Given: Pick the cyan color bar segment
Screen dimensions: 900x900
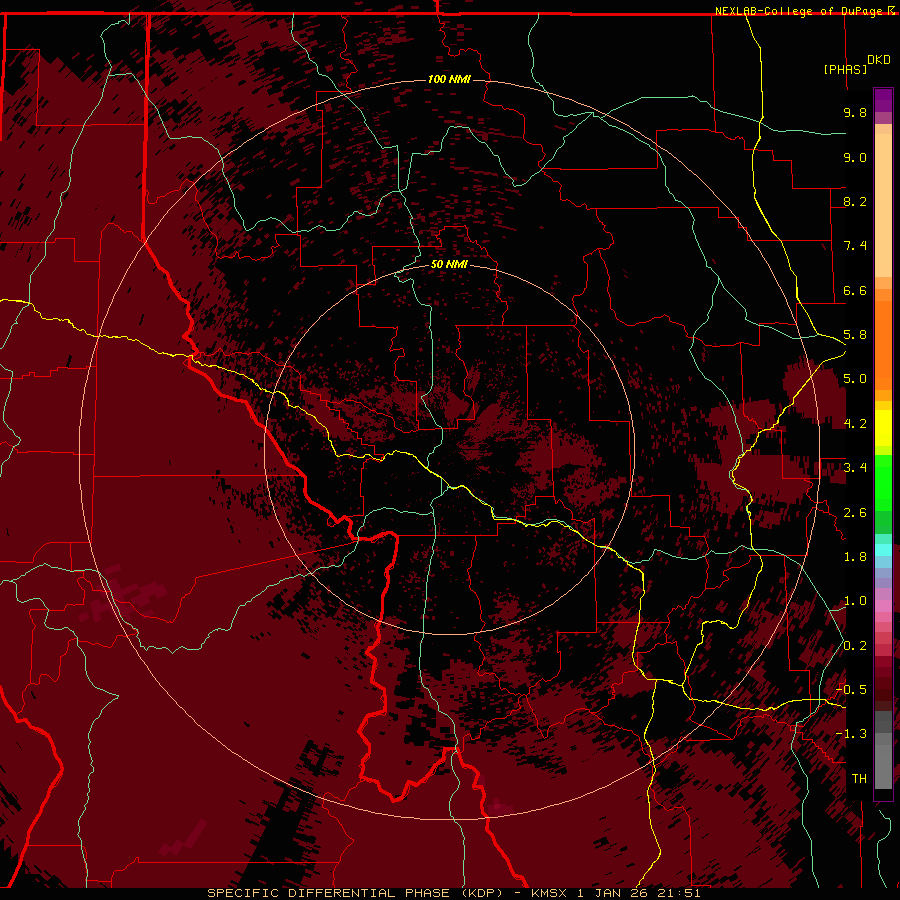Looking at the screenshot, I should click(x=883, y=550).
